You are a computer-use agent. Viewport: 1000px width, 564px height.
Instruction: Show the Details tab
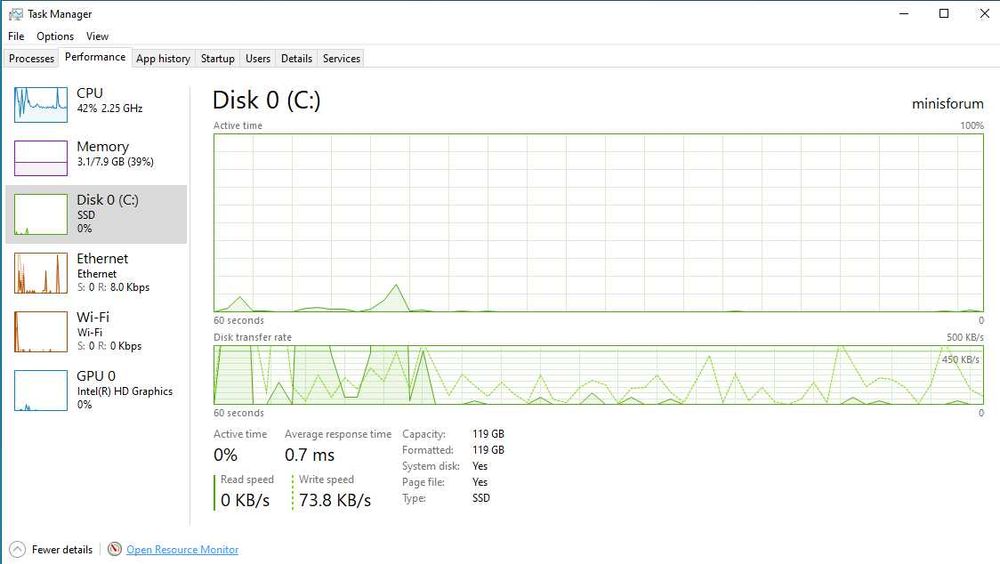tap(296, 58)
